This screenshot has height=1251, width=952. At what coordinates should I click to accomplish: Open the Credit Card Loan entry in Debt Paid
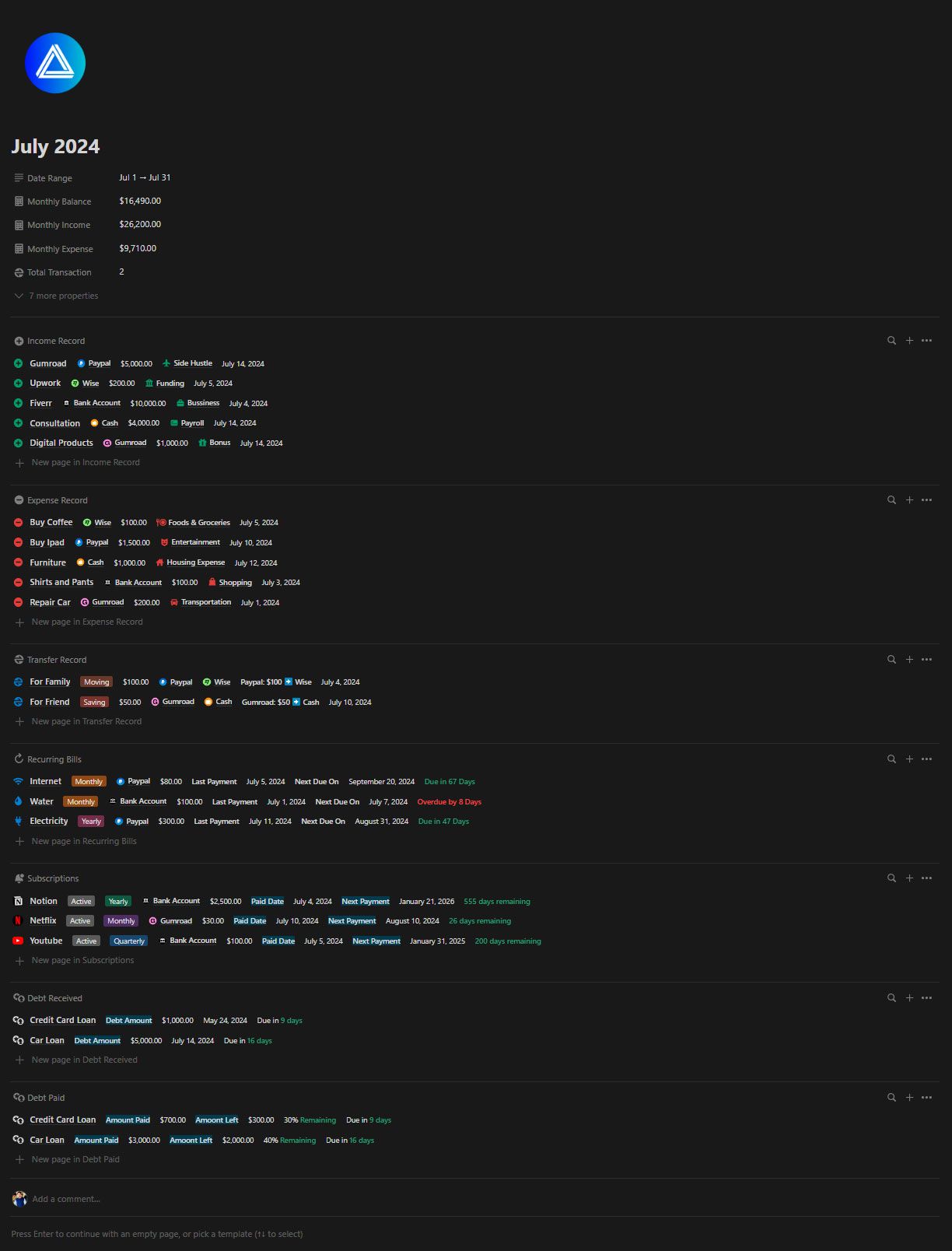63,1120
